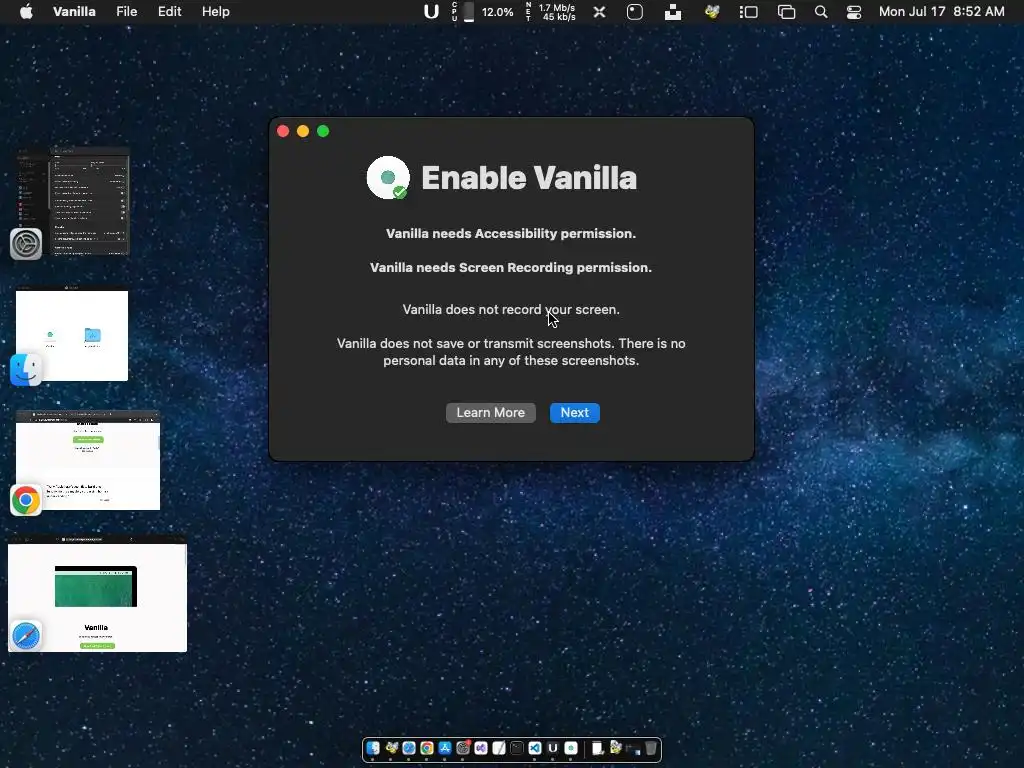Viewport: 1024px width, 768px height.
Task: Open Finder from the Dock
Action: [373, 748]
